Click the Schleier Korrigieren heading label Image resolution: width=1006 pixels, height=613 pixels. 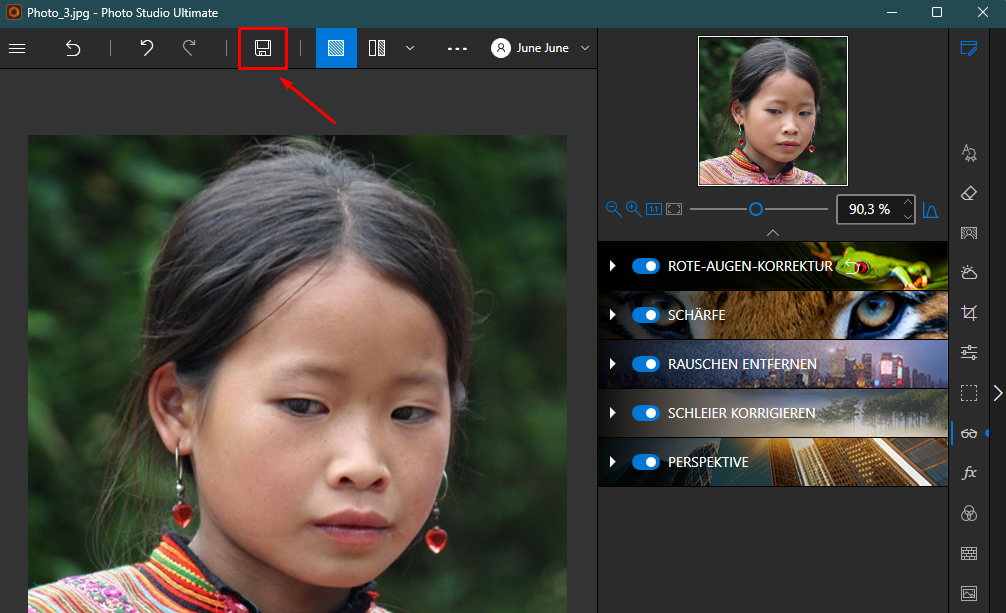coord(742,413)
